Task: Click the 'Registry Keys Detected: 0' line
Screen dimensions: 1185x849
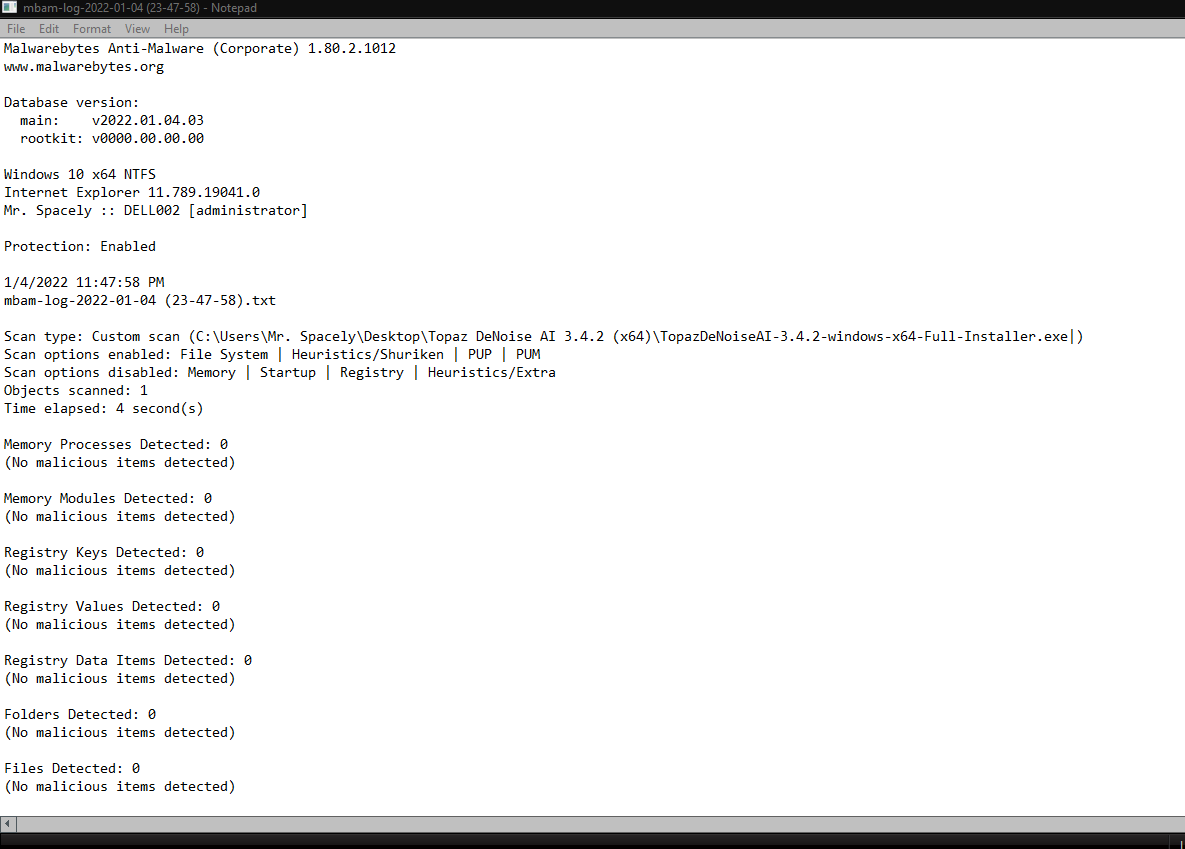Action: (104, 553)
